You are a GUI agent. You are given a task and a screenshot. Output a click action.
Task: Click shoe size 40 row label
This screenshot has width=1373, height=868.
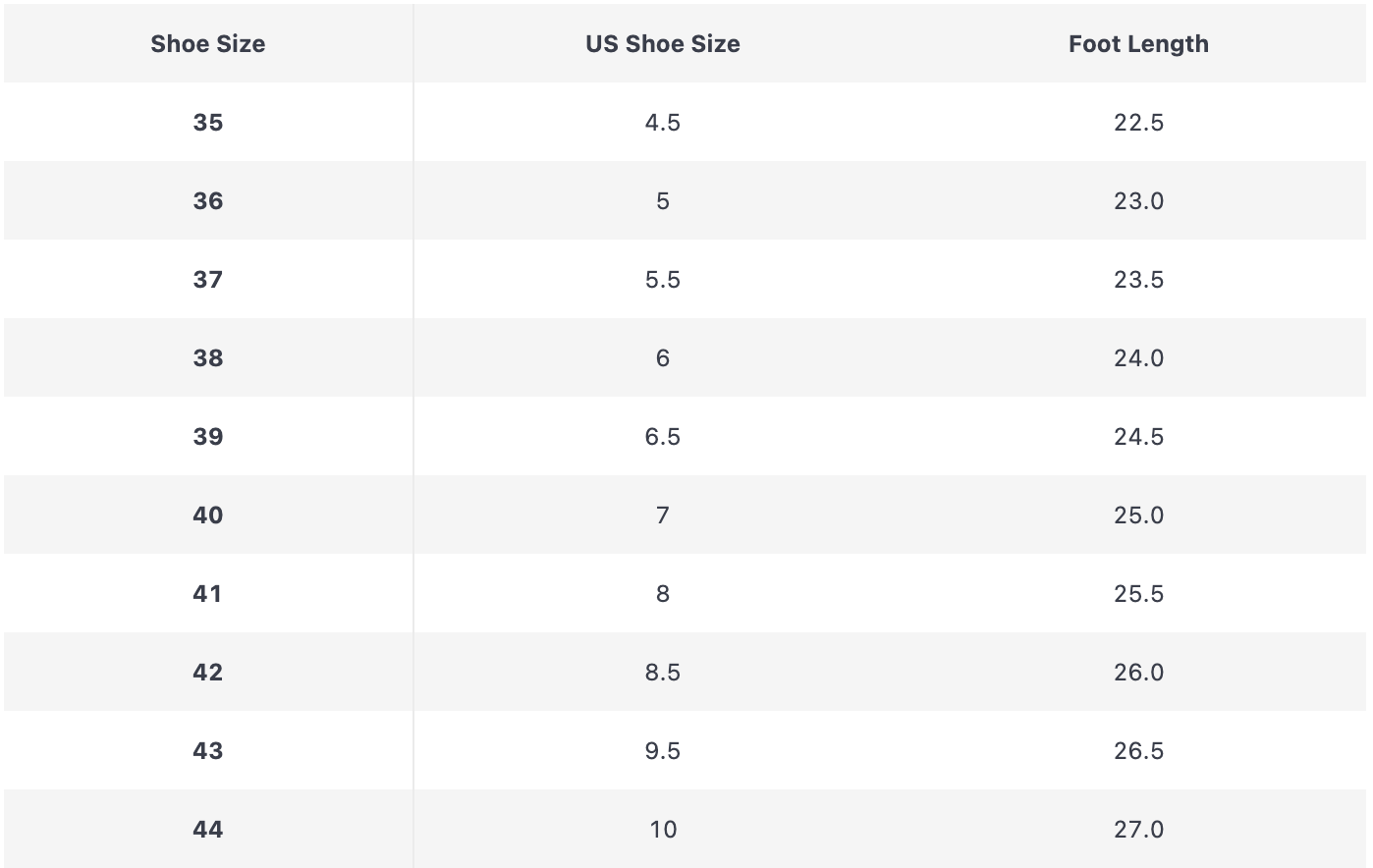(207, 515)
